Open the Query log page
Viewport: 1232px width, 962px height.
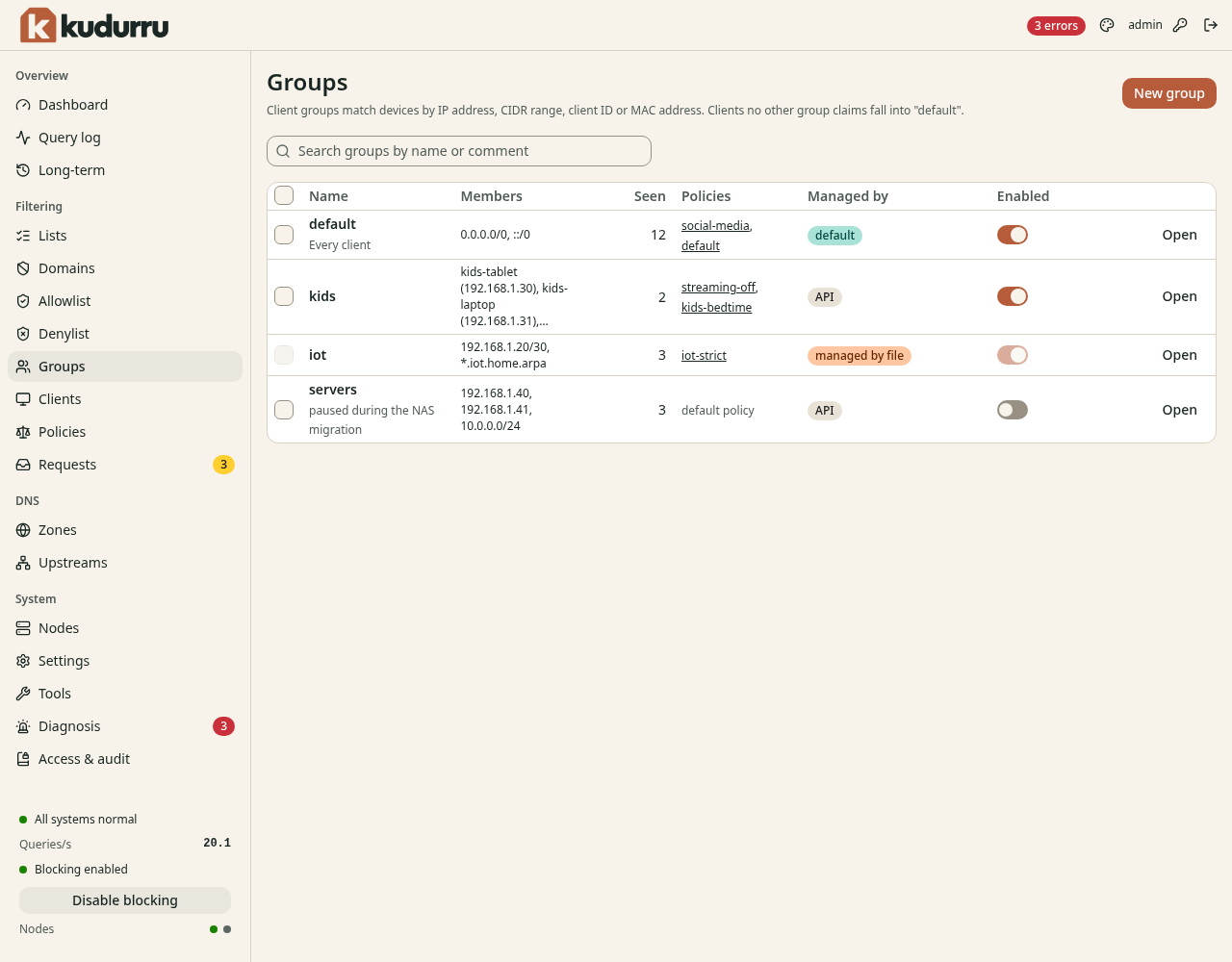pyautogui.click(x=125, y=138)
